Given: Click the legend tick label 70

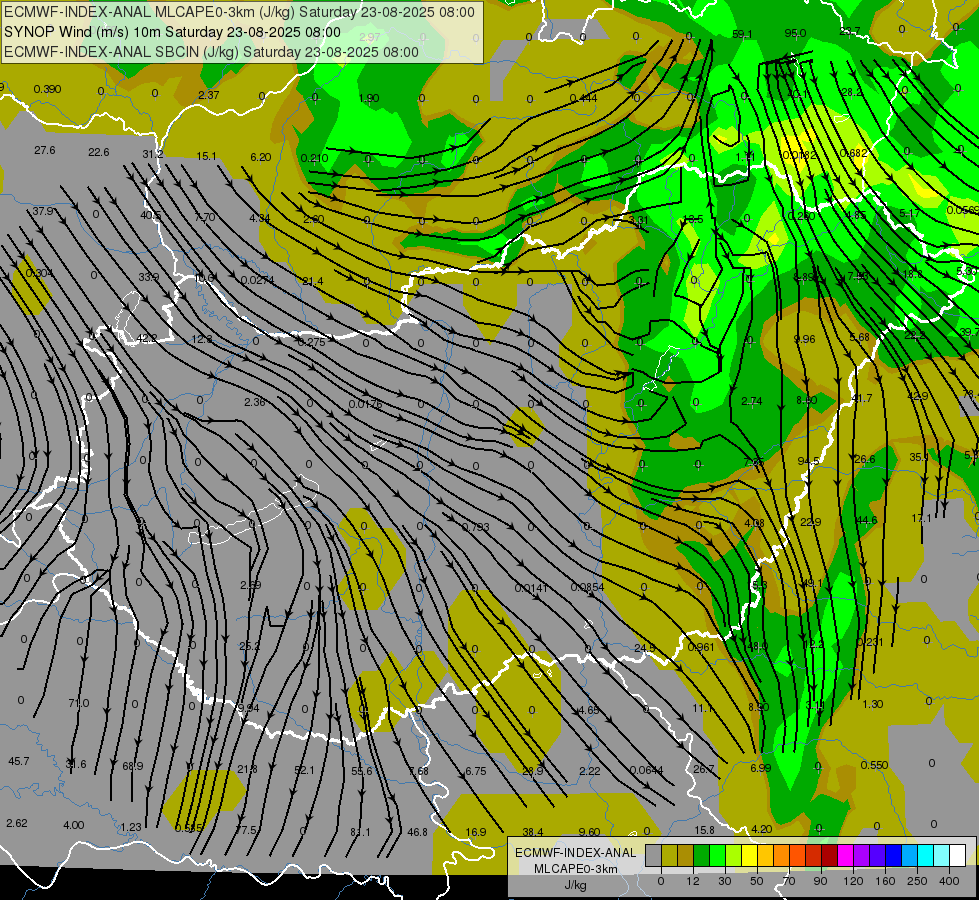Looking at the screenshot, I should 789,881.
